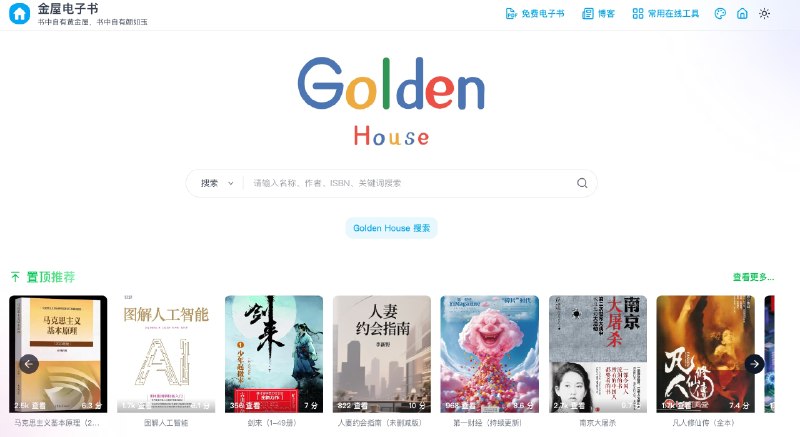Expand the 搜索 type dropdown

[x=217, y=183]
